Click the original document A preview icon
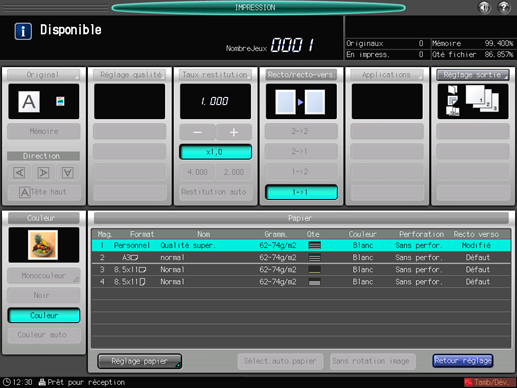This screenshot has width=517, height=388. [x=29, y=102]
